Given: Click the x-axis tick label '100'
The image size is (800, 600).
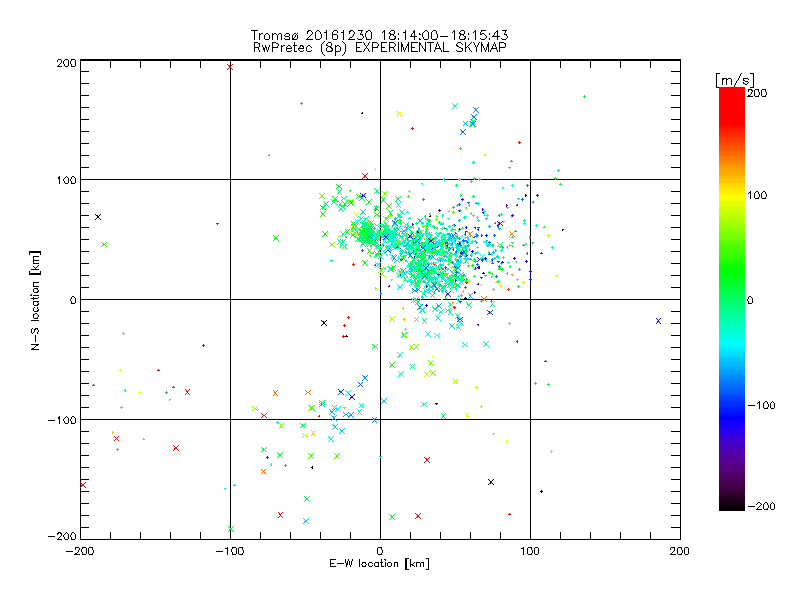Looking at the screenshot, I should (x=530, y=551).
